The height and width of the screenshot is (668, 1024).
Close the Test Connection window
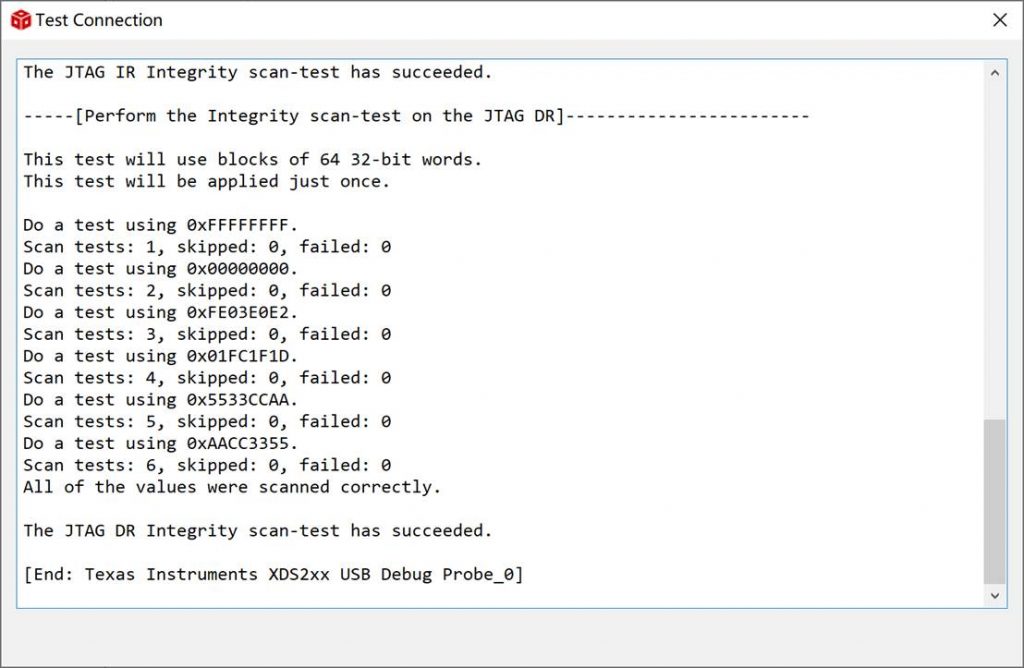[x=999, y=20]
